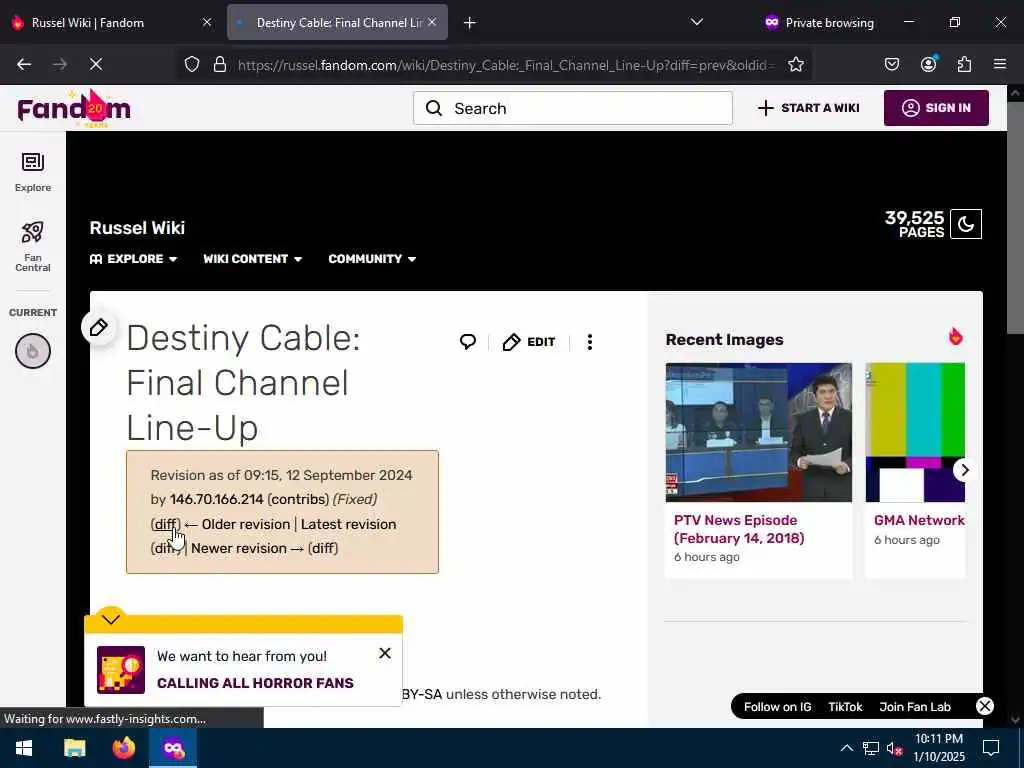Go back to the previous page
The height and width of the screenshot is (768, 1024).
click(24, 64)
